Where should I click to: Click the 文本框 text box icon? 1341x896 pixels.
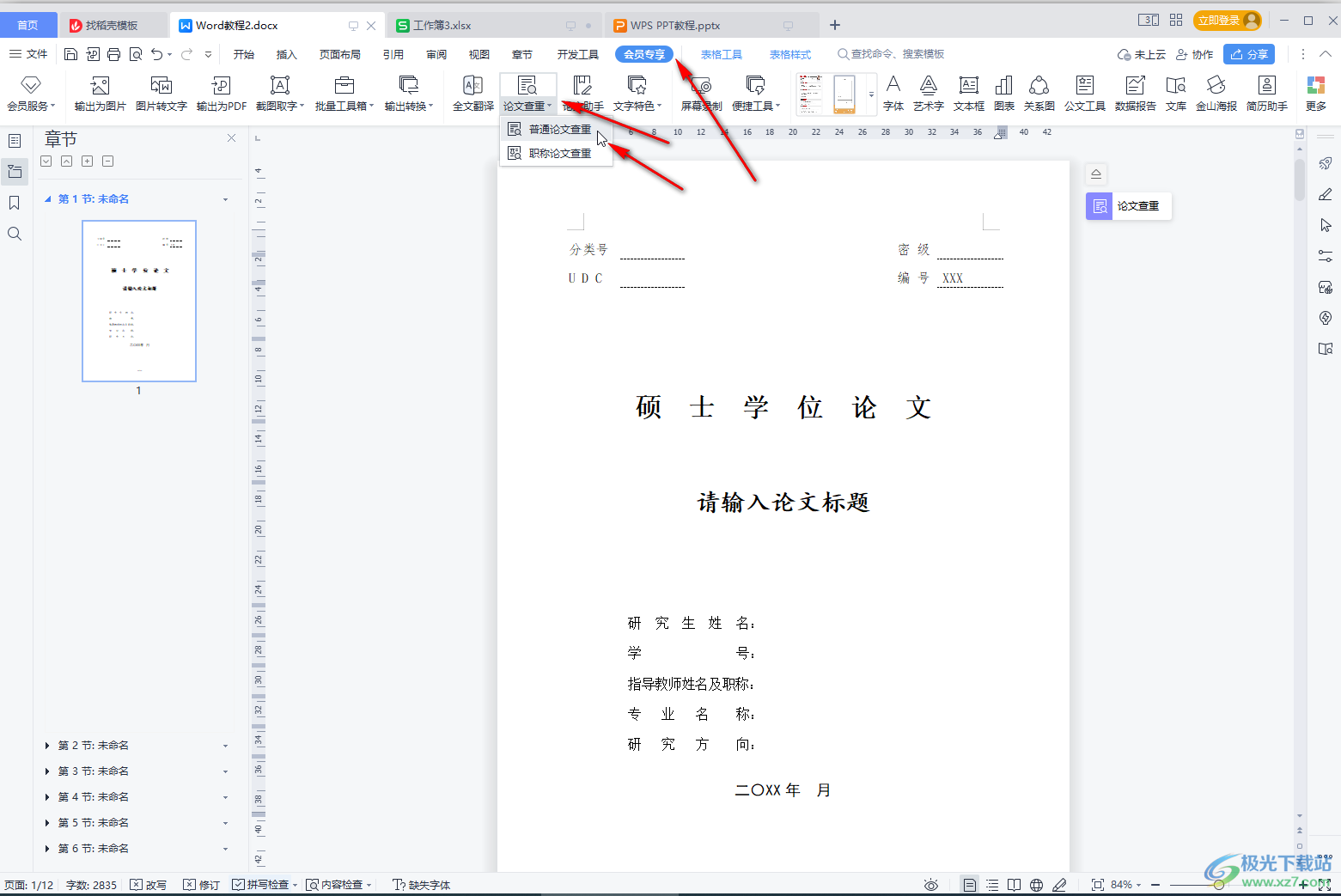969,94
